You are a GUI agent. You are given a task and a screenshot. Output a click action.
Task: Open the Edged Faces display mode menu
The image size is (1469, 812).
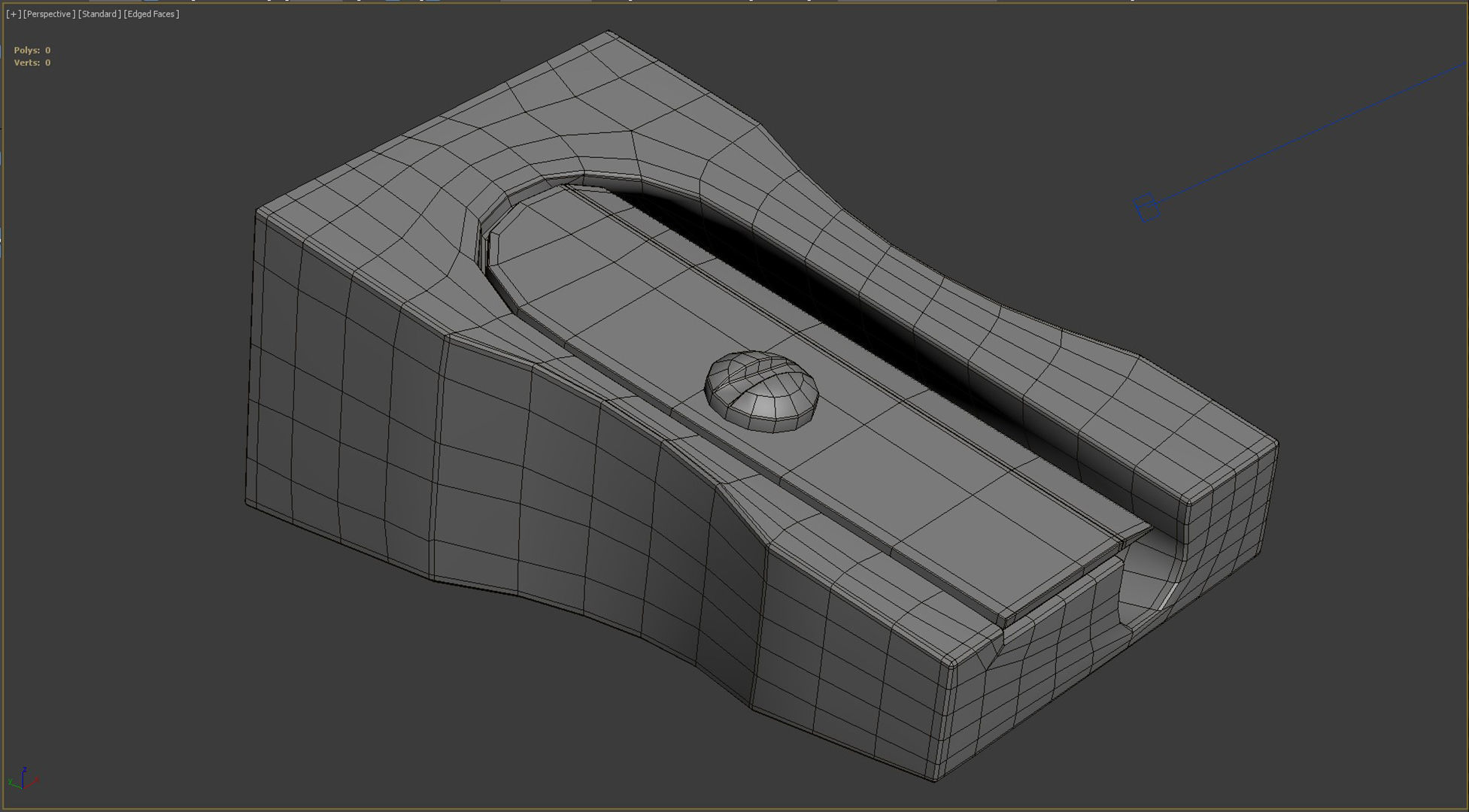(151, 14)
